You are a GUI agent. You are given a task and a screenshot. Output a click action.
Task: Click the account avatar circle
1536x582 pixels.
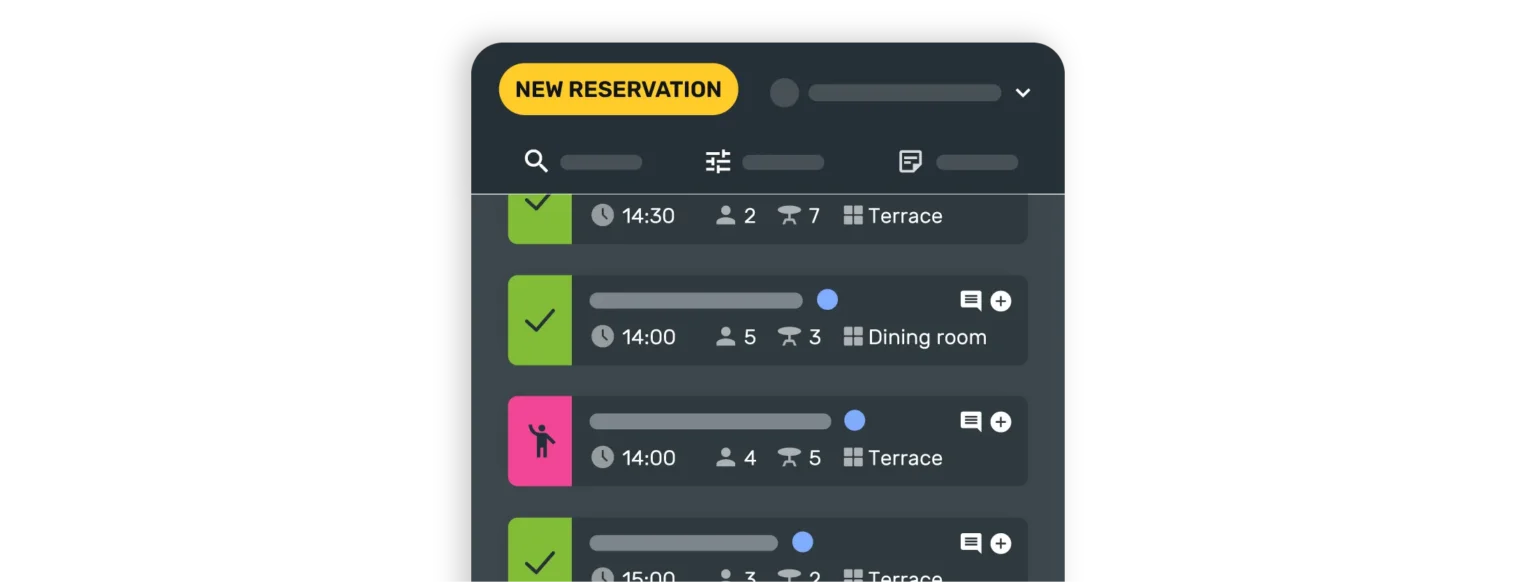(x=784, y=93)
